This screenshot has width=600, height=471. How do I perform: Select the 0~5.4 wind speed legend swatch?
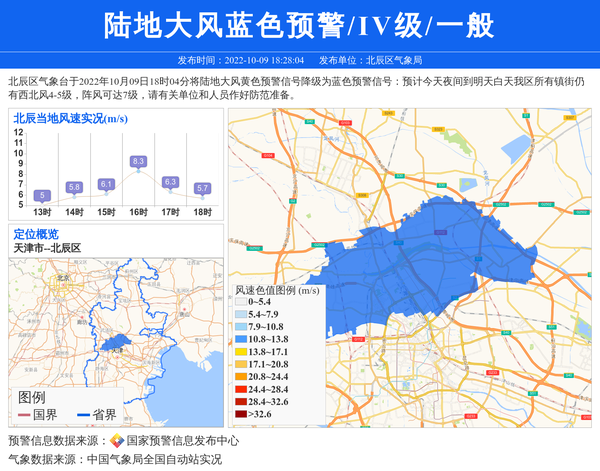tap(241, 301)
